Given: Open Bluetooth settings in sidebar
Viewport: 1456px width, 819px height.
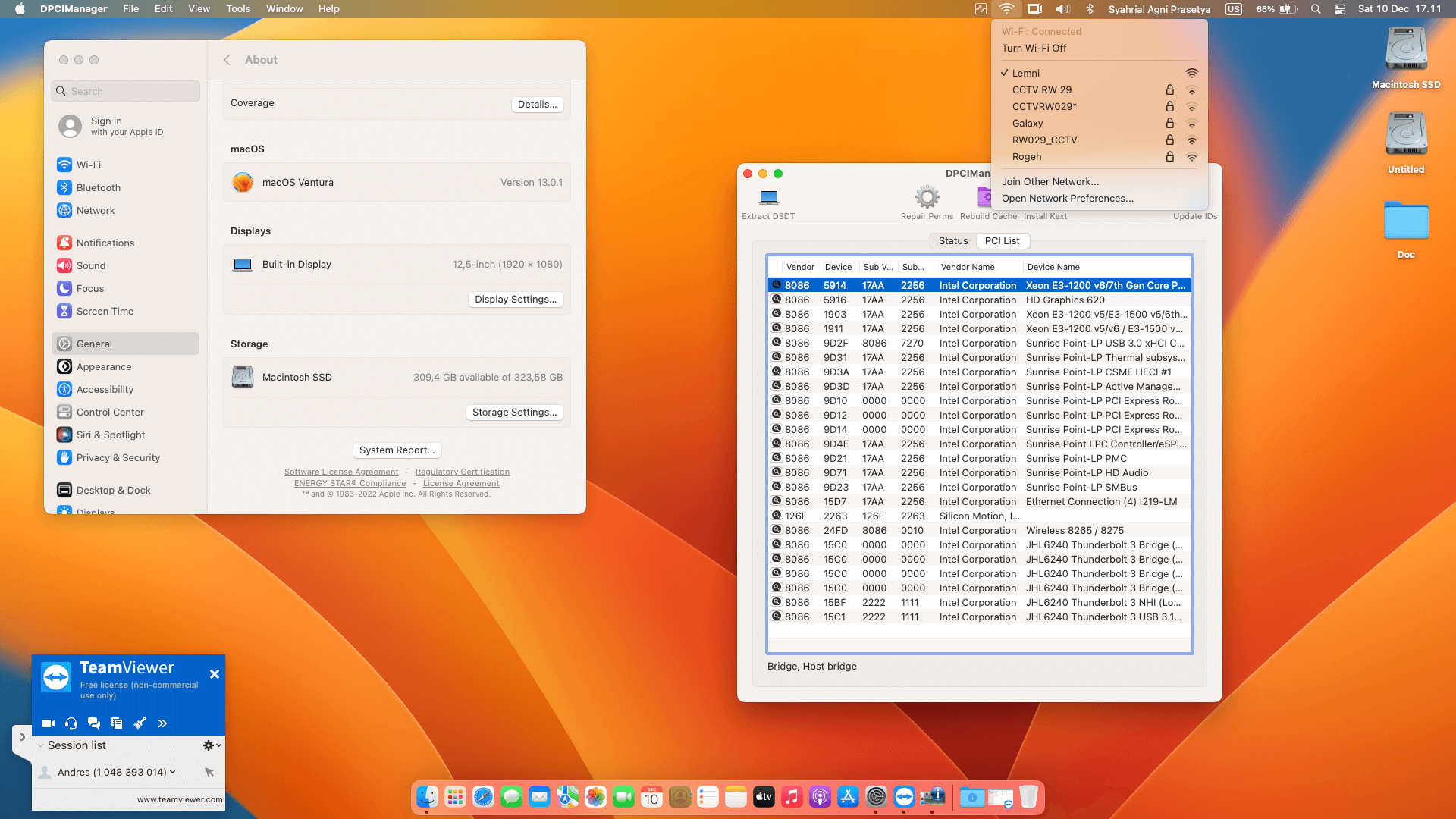Looking at the screenshot, I should click(x=98, y=188).
